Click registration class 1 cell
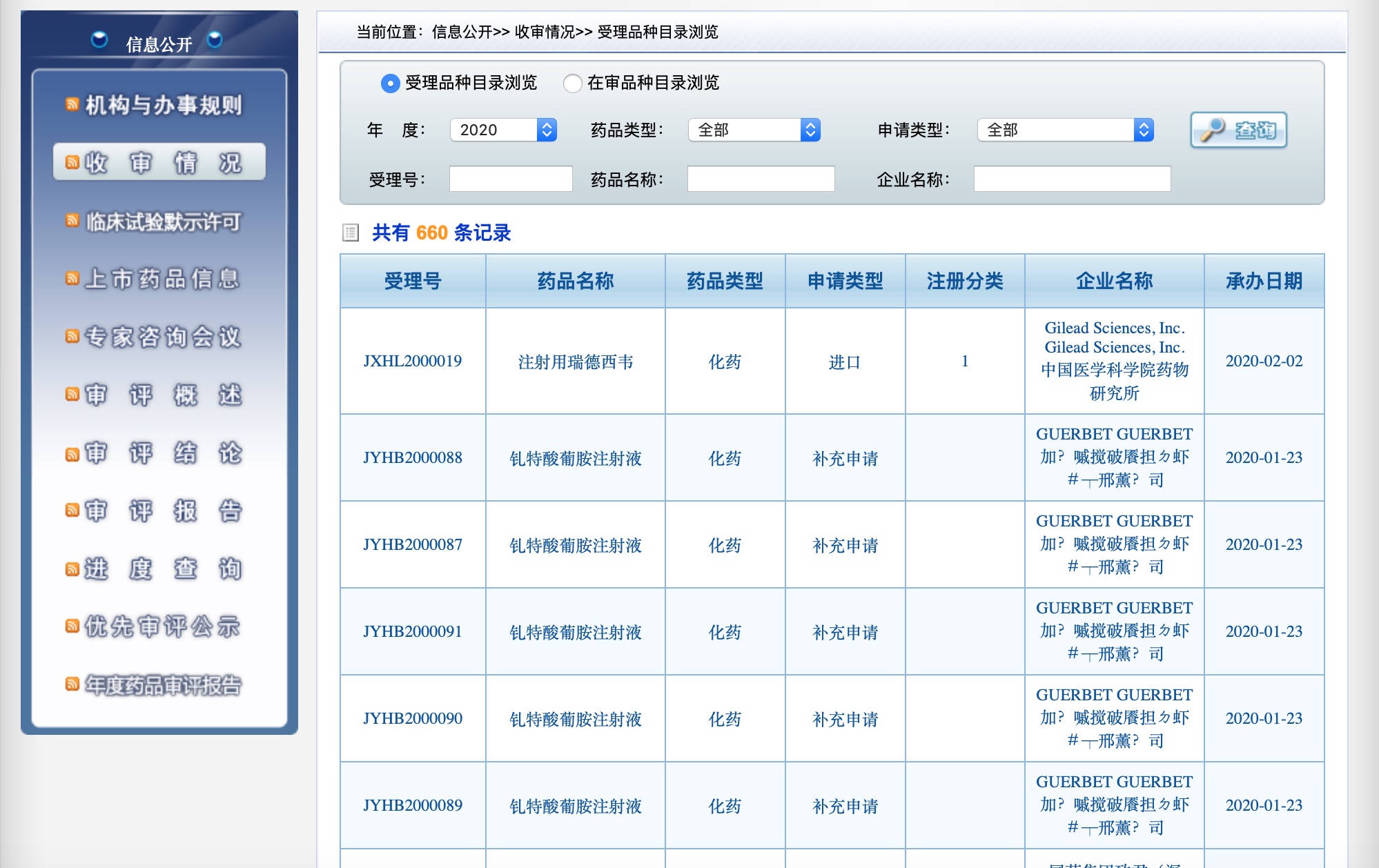1379x868 pixels. tap(965, 361)
